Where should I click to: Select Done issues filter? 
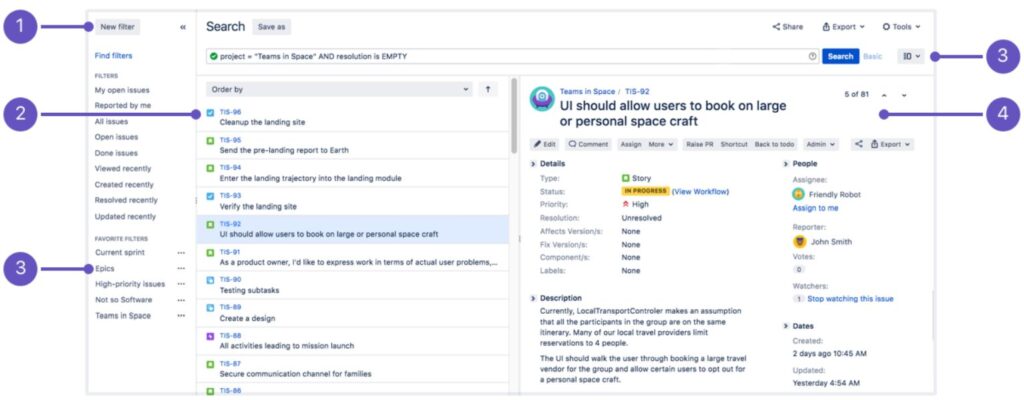click(x=116, y=153)
